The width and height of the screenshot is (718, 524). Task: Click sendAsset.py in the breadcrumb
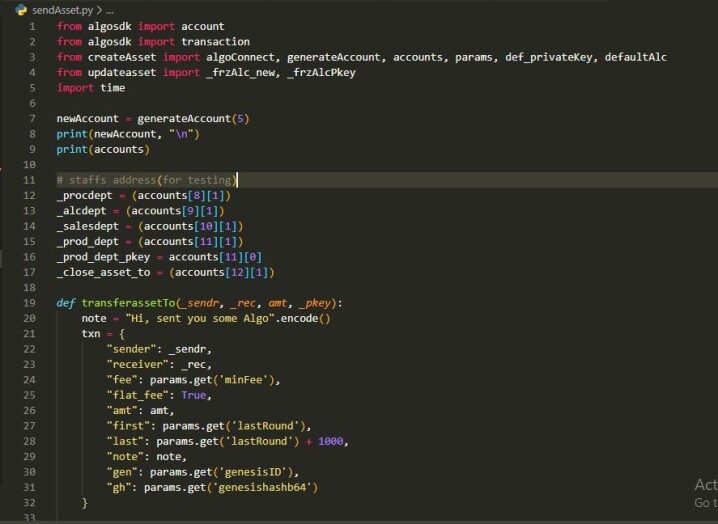62,10
